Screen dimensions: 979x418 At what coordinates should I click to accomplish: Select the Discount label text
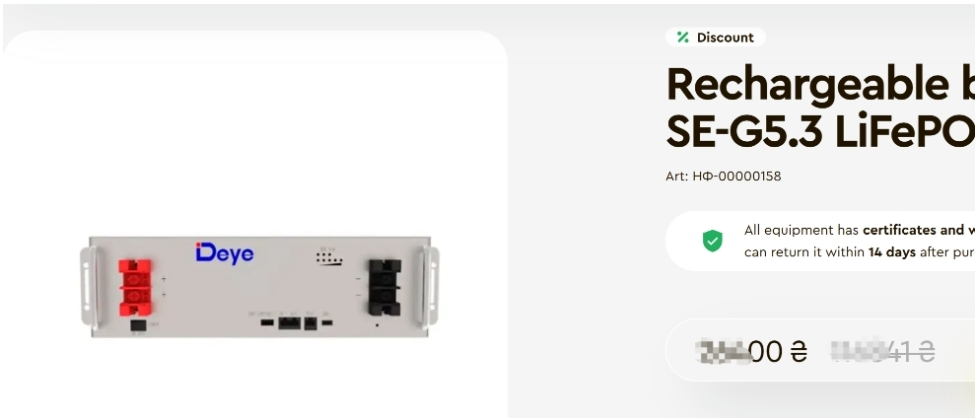pyautogui.click(x=725, y=37)
